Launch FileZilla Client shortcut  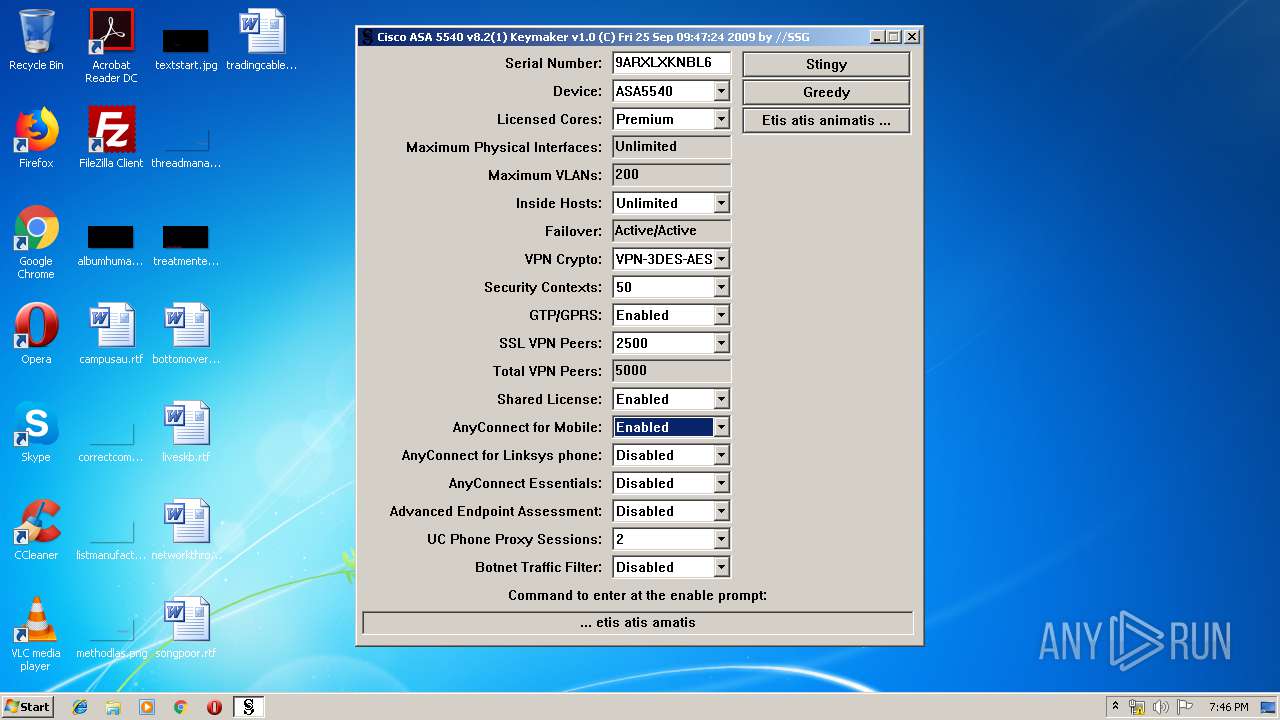111,138
